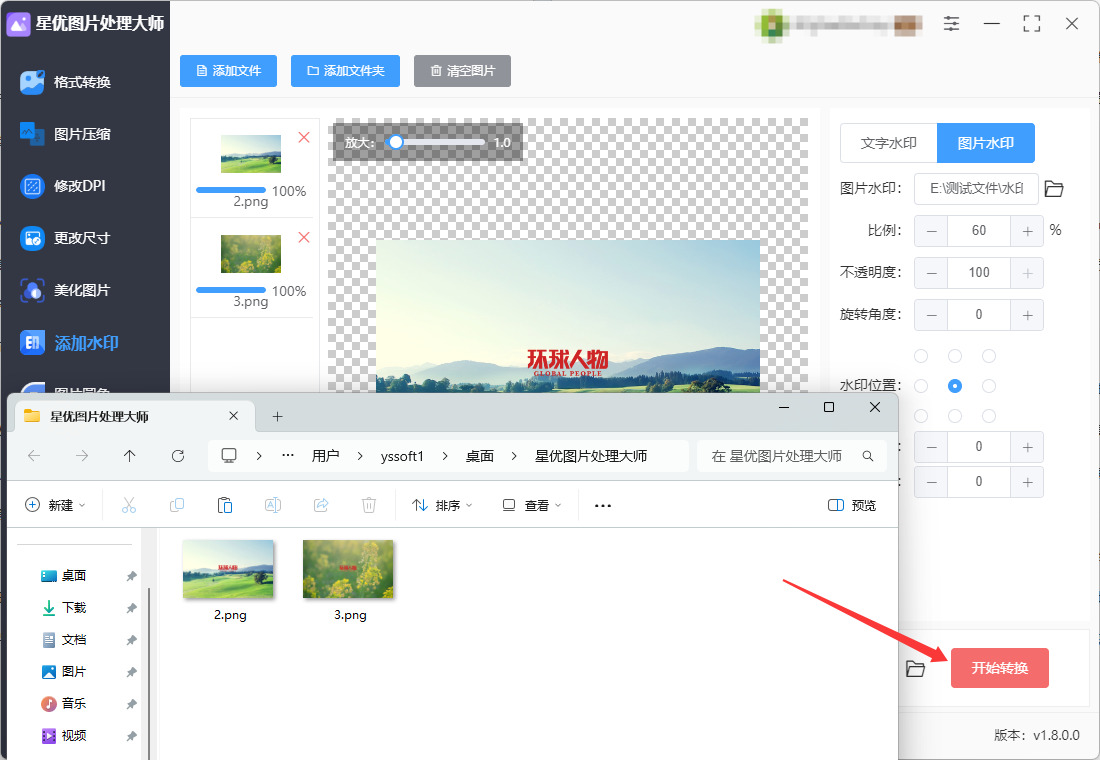Remove 3.png using its red X
This screenshot has height=760, width=1100.
[x=304, y=237]
